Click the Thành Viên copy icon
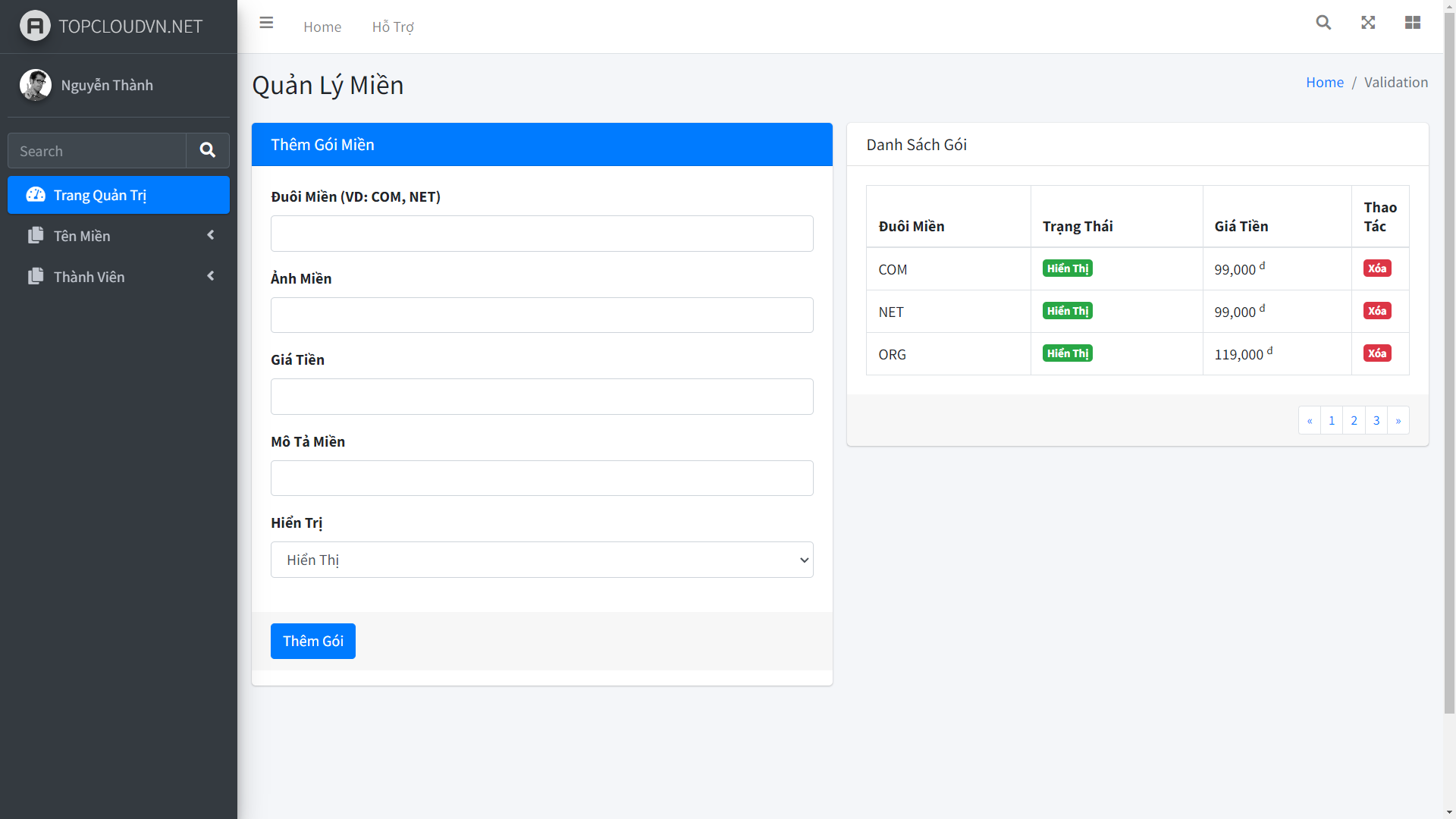Viewport: 1456px width, 819px height. (36, 277)
